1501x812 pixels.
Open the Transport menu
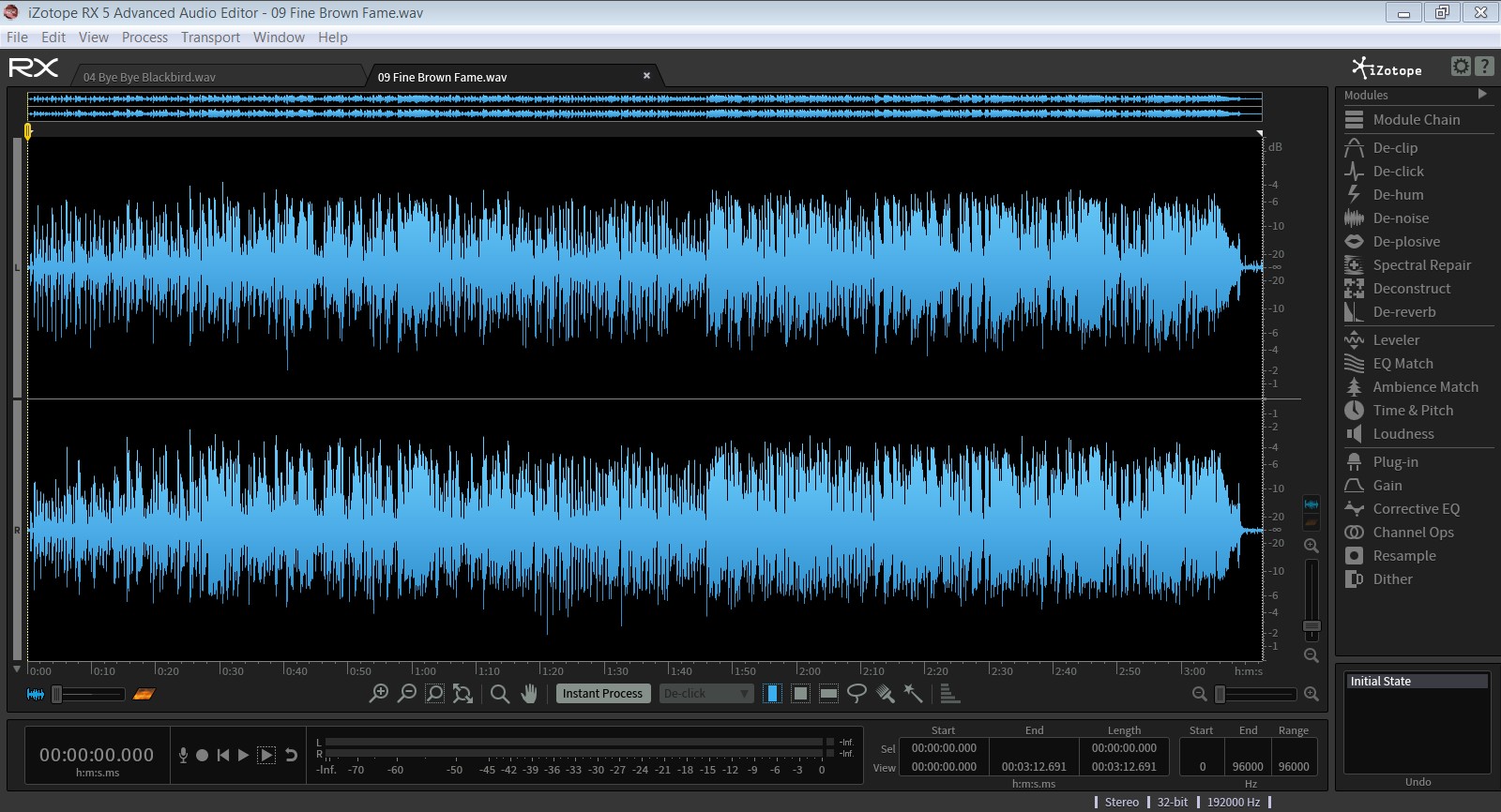click(210, 38)
